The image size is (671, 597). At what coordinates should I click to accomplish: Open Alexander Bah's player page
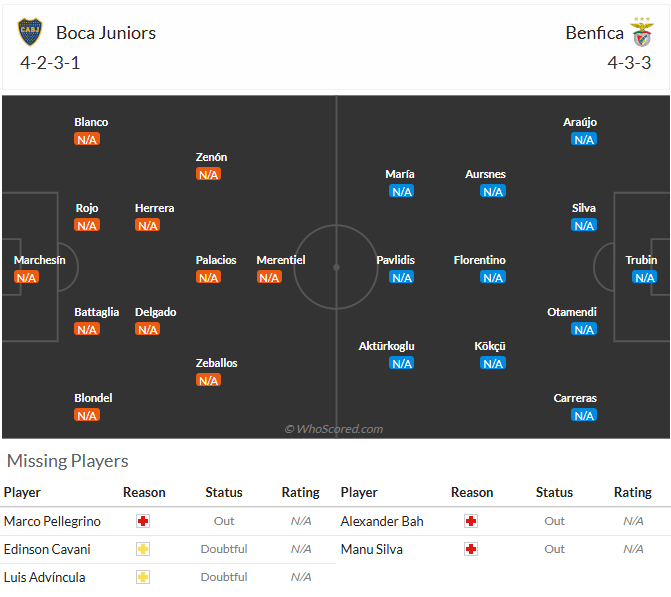coord(382,521)
